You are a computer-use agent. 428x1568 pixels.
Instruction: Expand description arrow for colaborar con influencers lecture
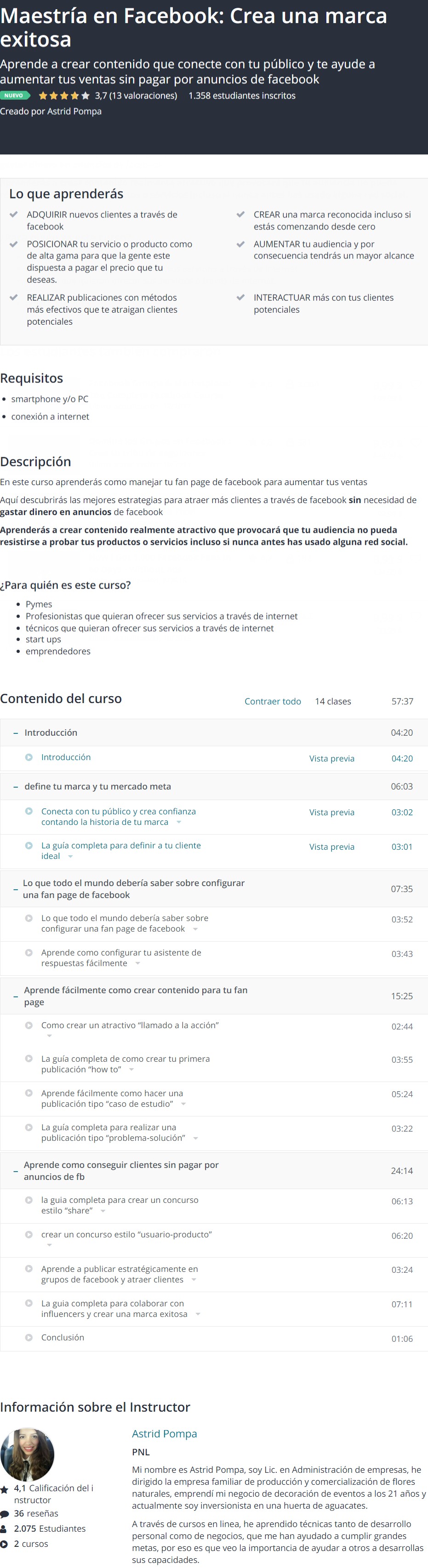point(198,1314)
